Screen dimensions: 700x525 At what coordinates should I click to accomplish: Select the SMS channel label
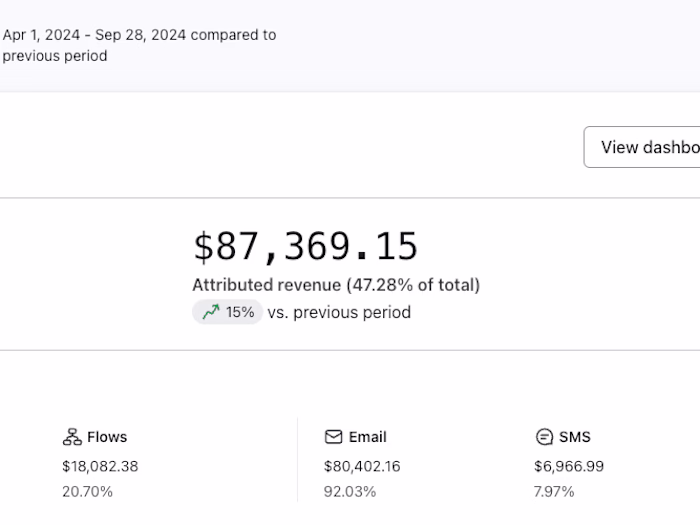point(575,437)
